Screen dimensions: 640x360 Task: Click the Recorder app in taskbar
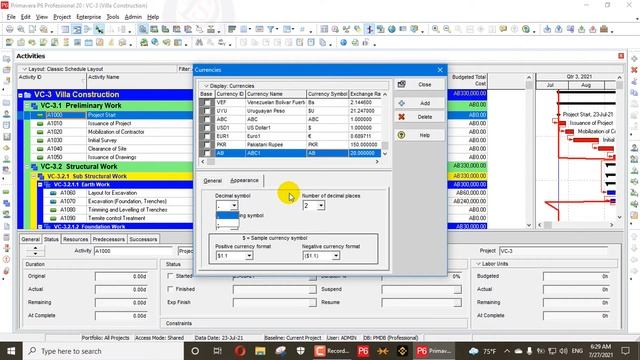[x=332, y=351]
